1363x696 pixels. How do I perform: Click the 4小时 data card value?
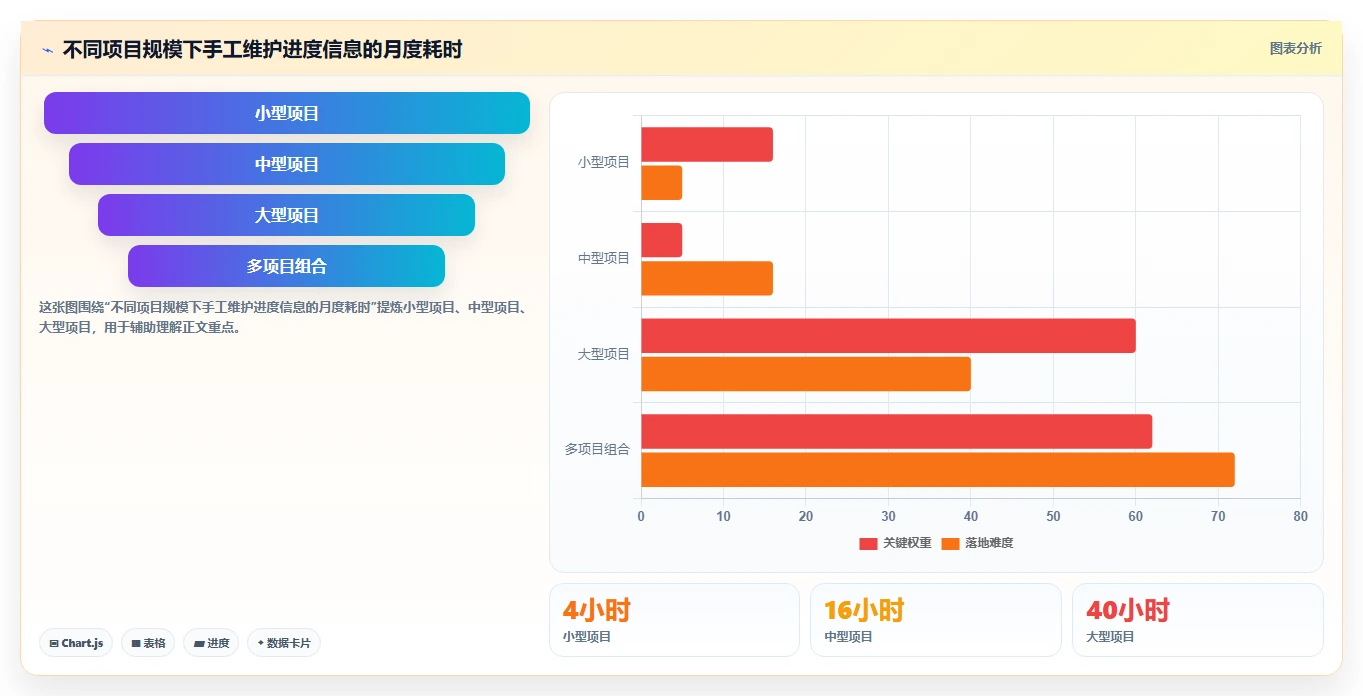597,610
